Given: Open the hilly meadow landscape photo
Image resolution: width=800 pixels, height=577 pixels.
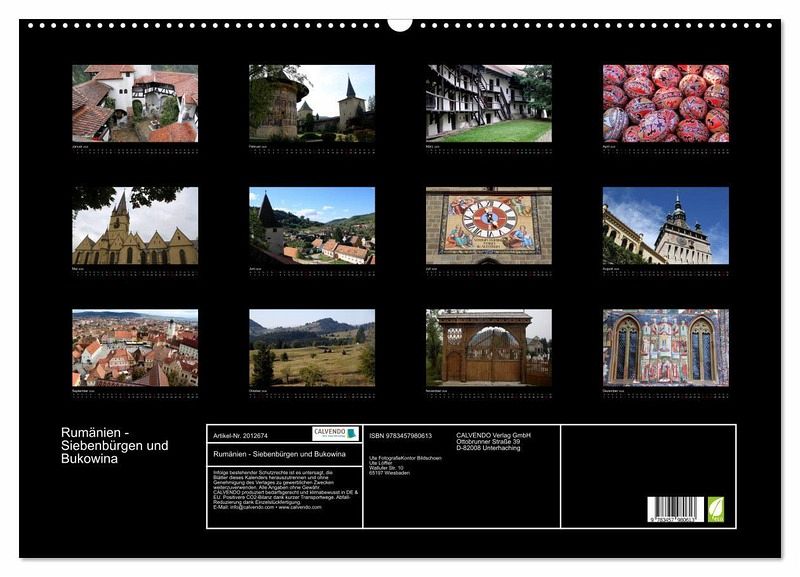Looking at the screenshot, I should click(x=312, y=347).
